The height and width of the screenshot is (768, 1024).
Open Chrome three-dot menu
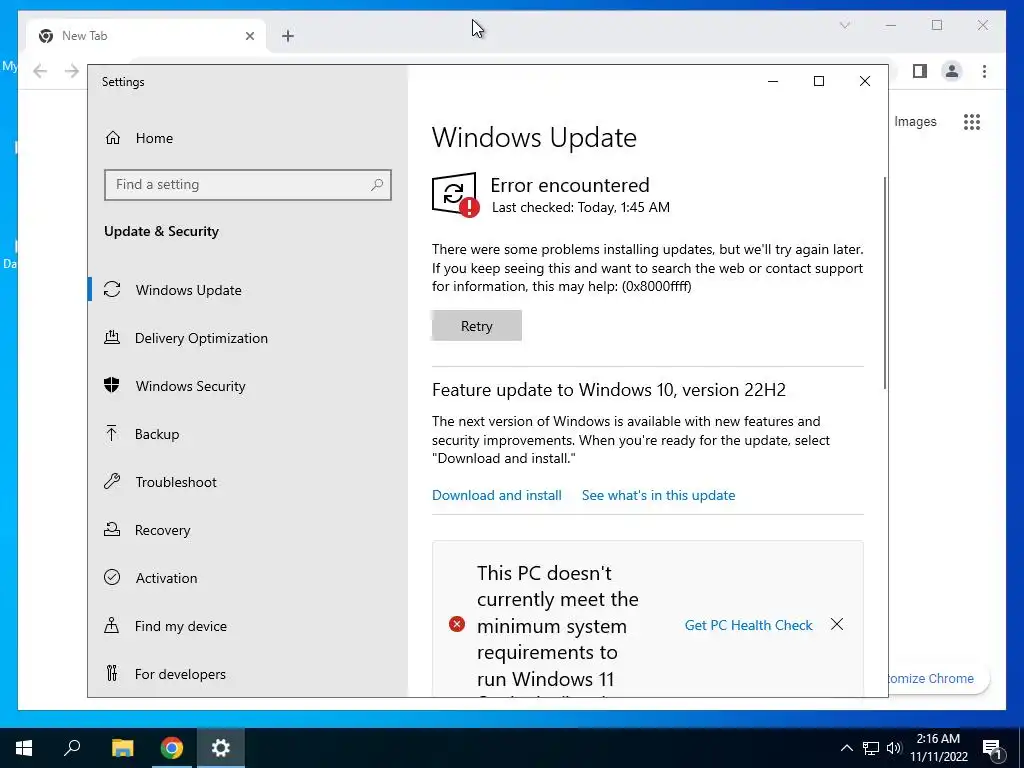point(984,71)
